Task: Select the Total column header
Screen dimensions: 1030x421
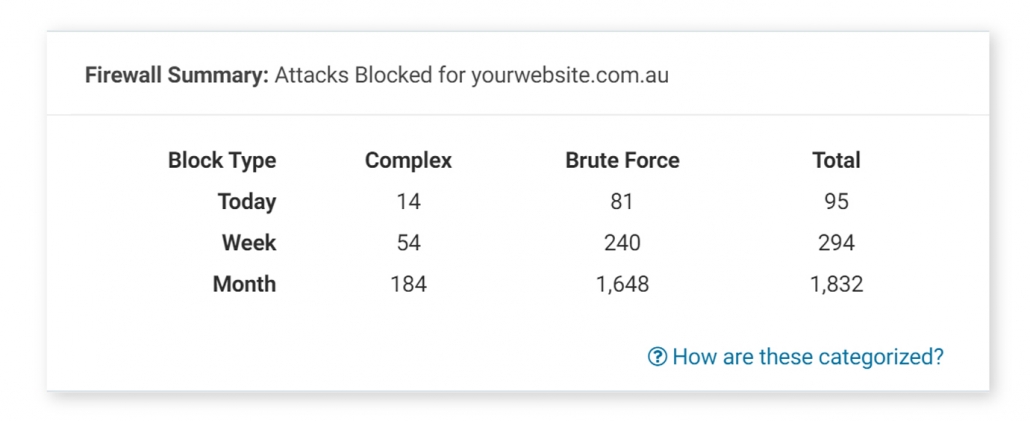Action: click(836, 160)
